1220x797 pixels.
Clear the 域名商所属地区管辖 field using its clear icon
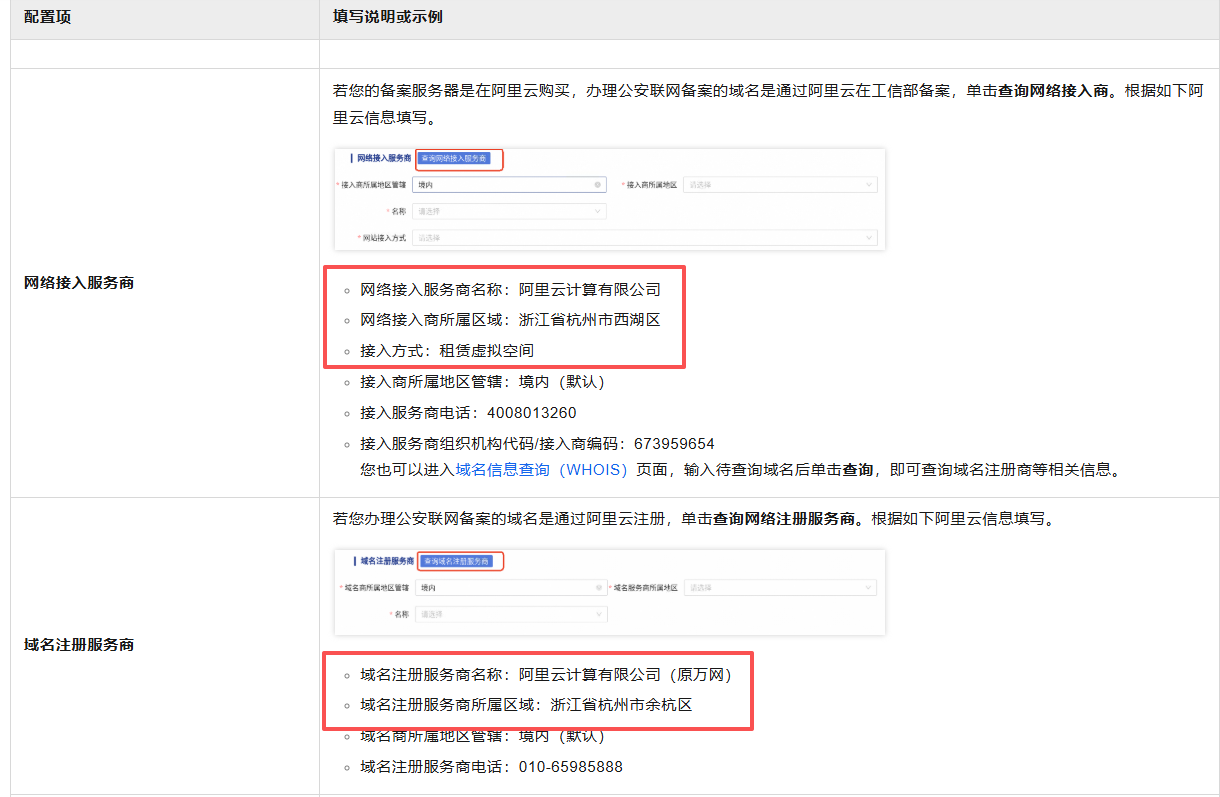click(x=598, y=588)
